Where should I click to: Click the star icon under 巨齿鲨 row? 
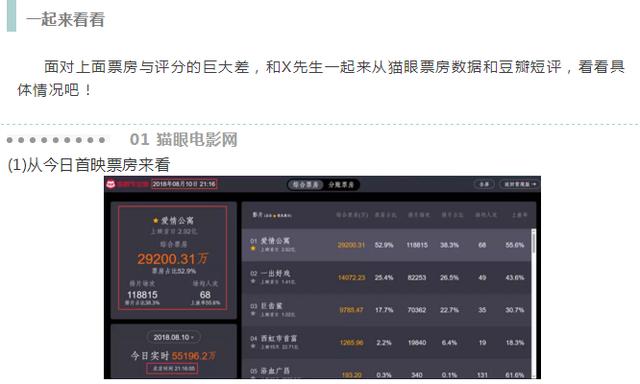[253, 314]
